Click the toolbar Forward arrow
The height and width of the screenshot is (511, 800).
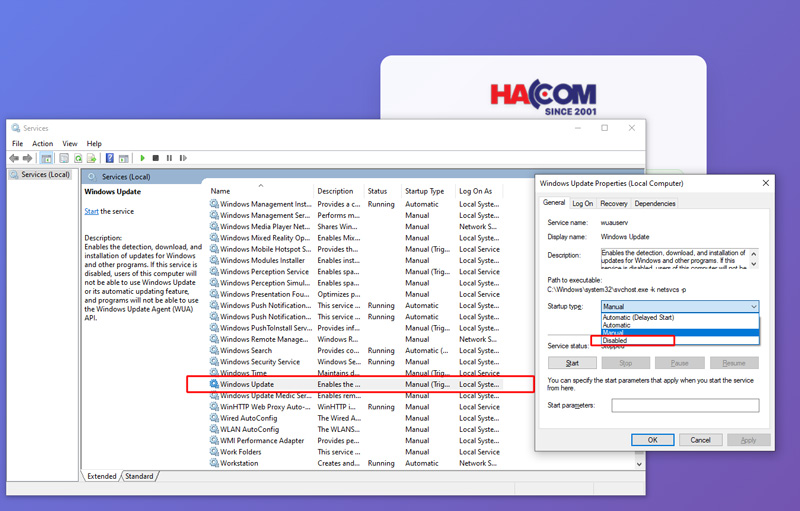28,159
